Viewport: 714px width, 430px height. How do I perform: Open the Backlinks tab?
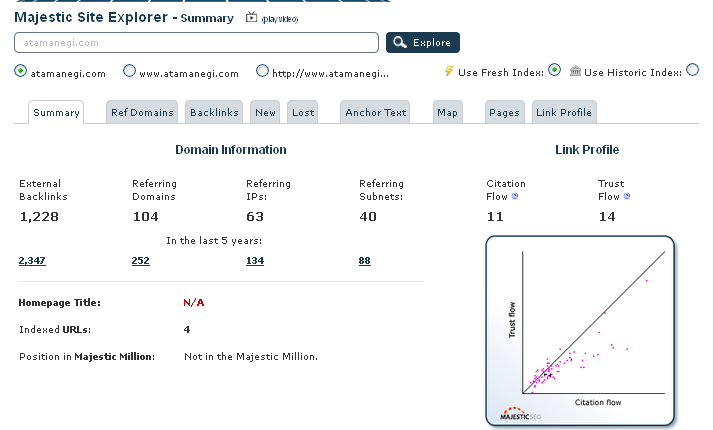pos(214,112)
